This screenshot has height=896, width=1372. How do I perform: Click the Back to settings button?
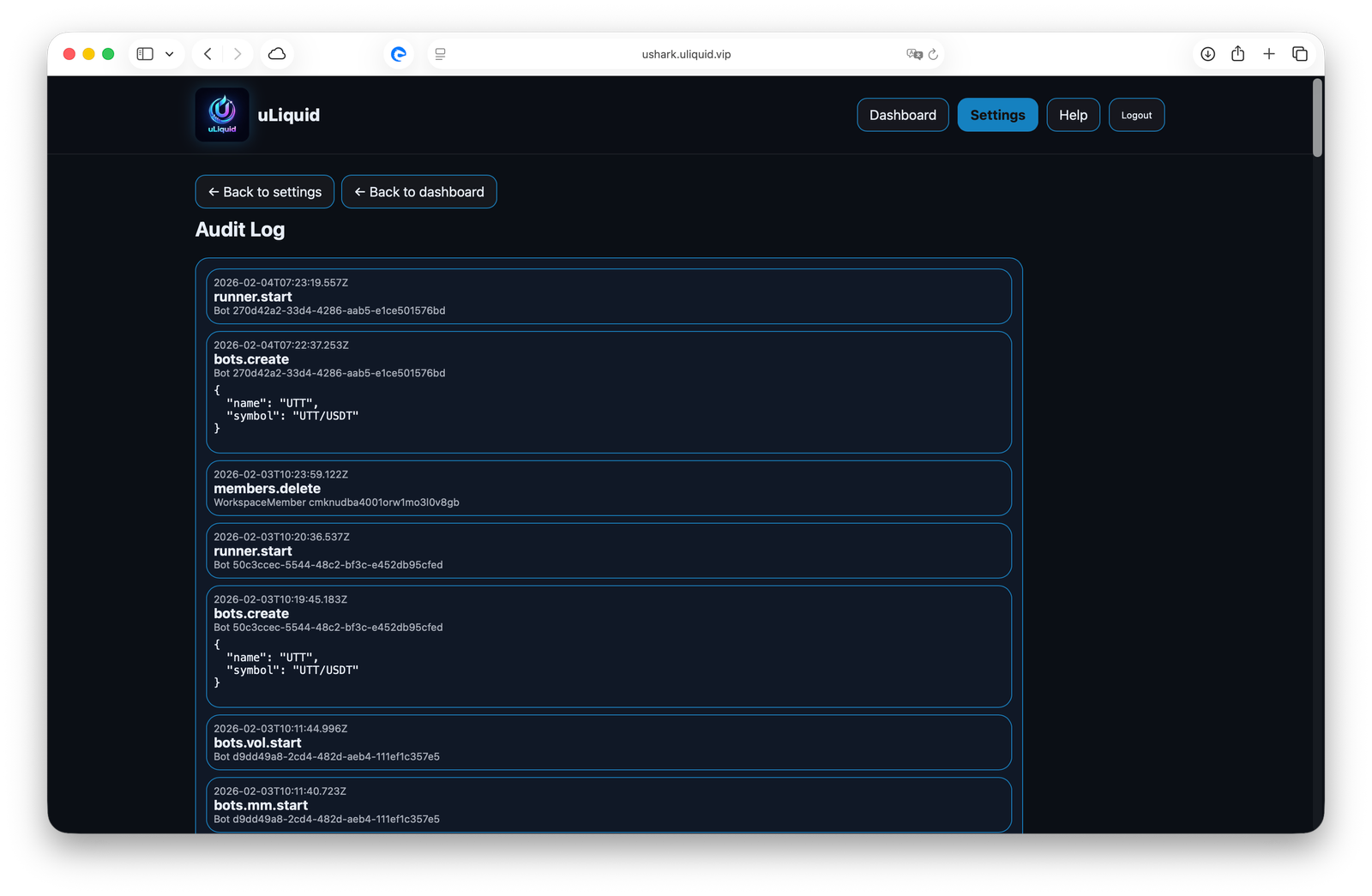pos(264,191)
